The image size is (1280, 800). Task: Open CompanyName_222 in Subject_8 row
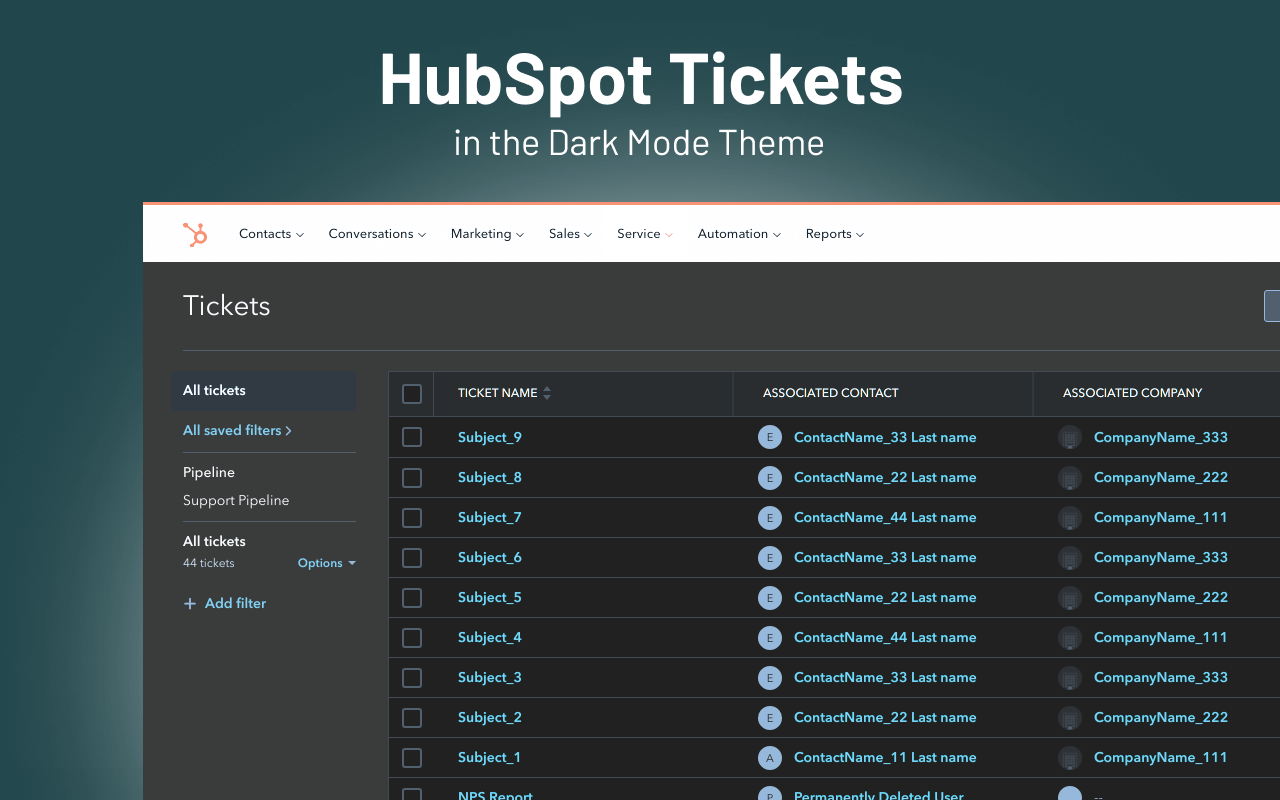pyautogui.click(x=1161, y=477)
